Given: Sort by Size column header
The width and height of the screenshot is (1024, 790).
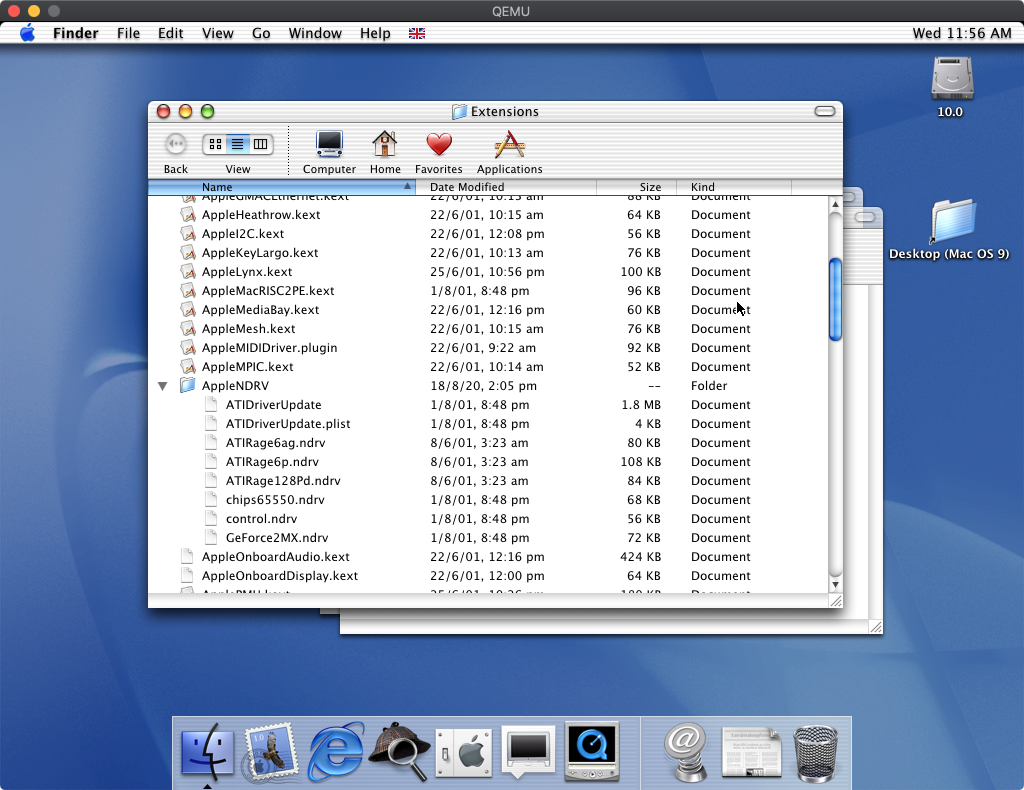Looking at the screenshot, I should [x=636, y=187].
